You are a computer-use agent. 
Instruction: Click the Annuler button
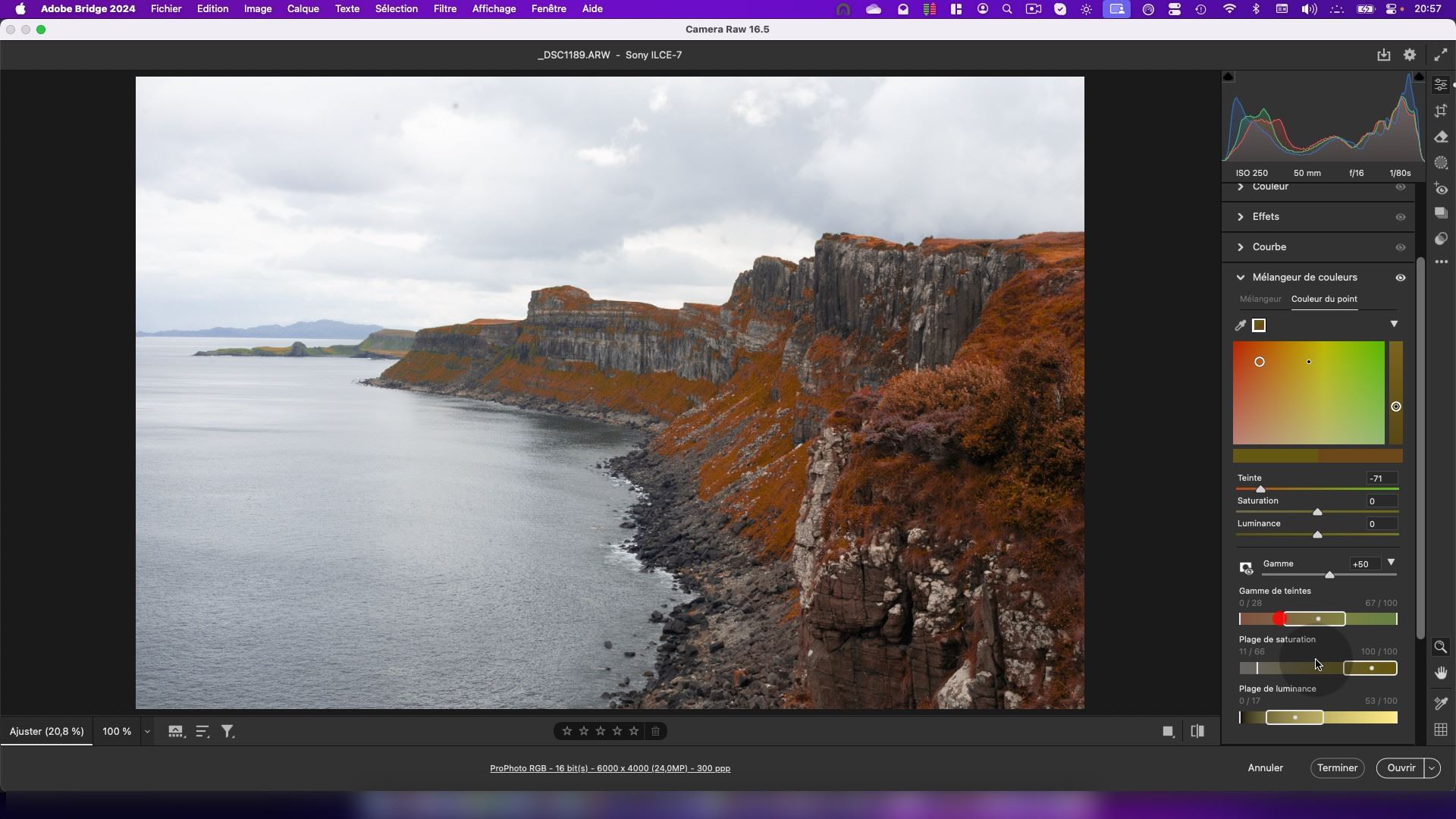1266,768
